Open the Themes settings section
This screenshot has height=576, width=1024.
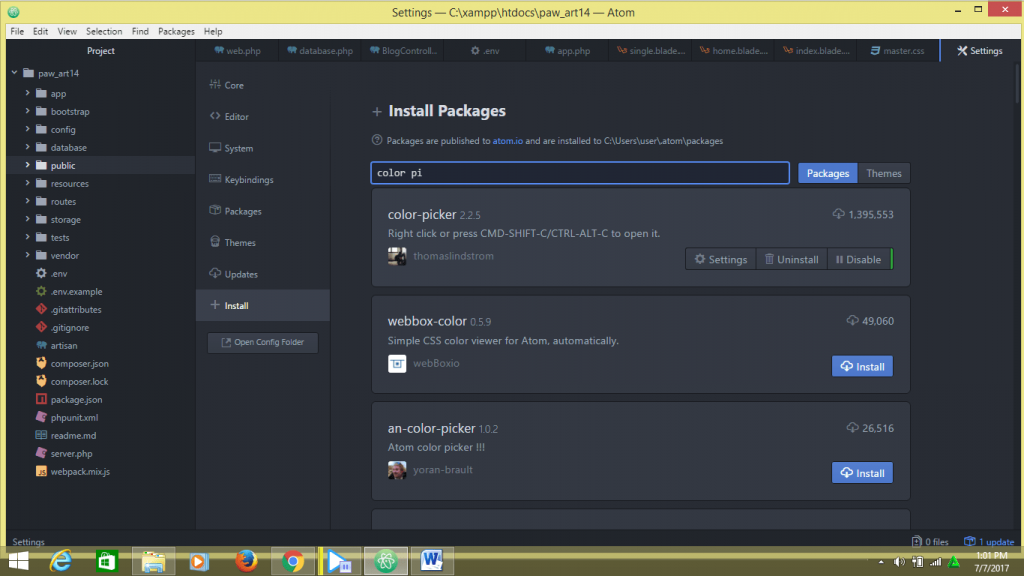pyautogui.click(x=239, y=242)
